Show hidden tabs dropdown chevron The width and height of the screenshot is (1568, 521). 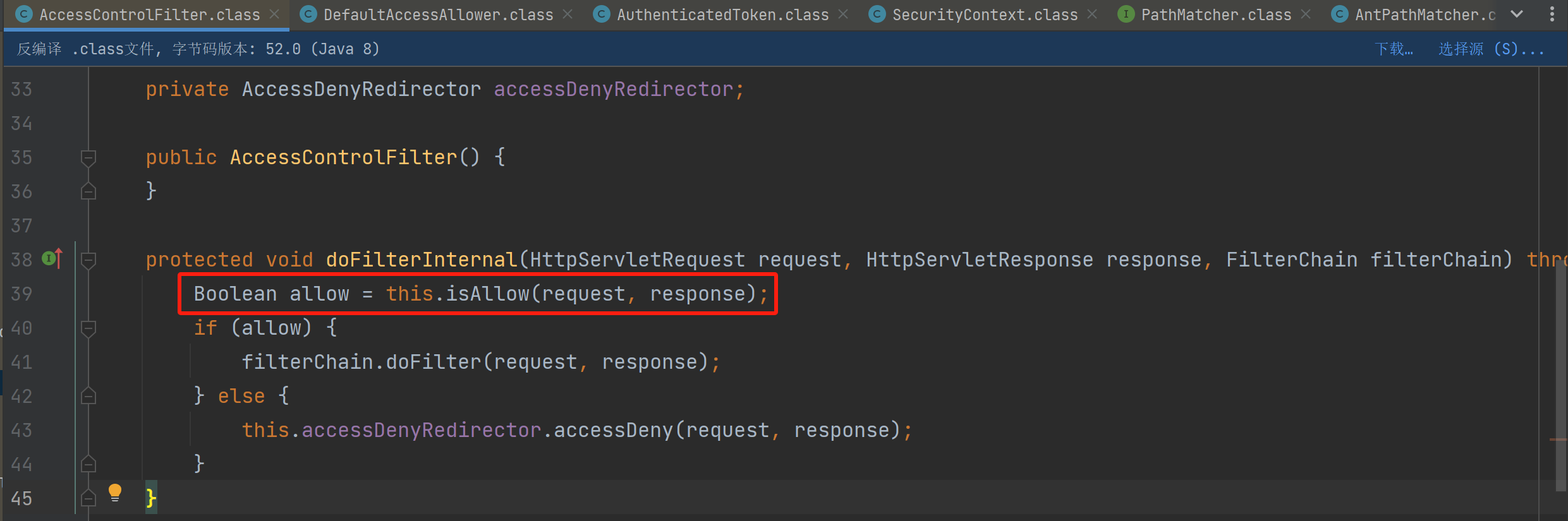(1517, 15)
